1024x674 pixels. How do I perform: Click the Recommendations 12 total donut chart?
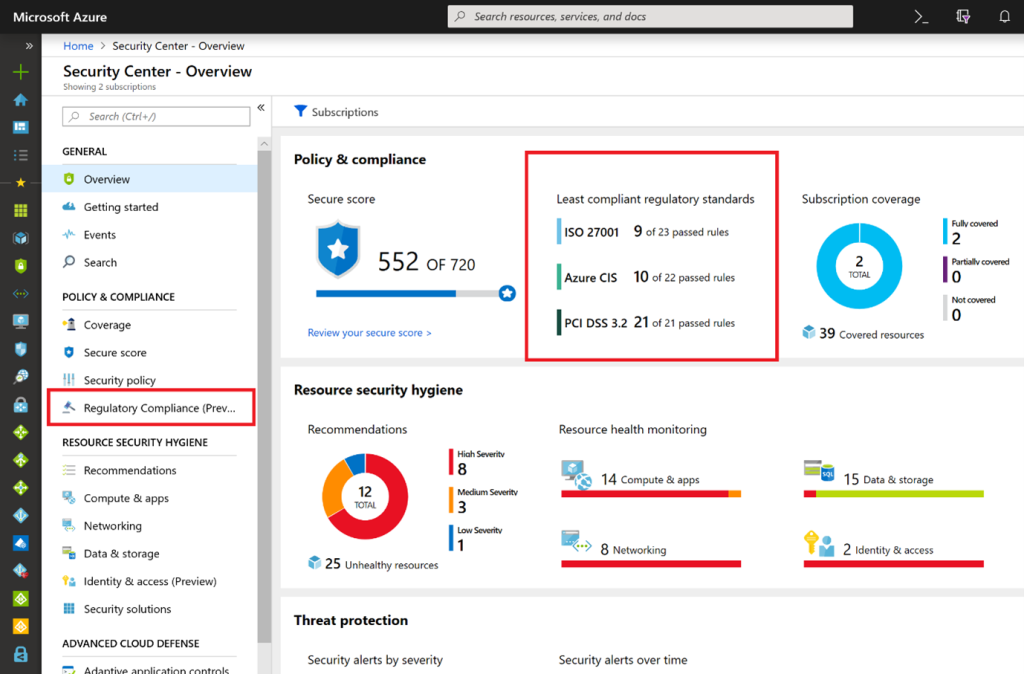365,496
